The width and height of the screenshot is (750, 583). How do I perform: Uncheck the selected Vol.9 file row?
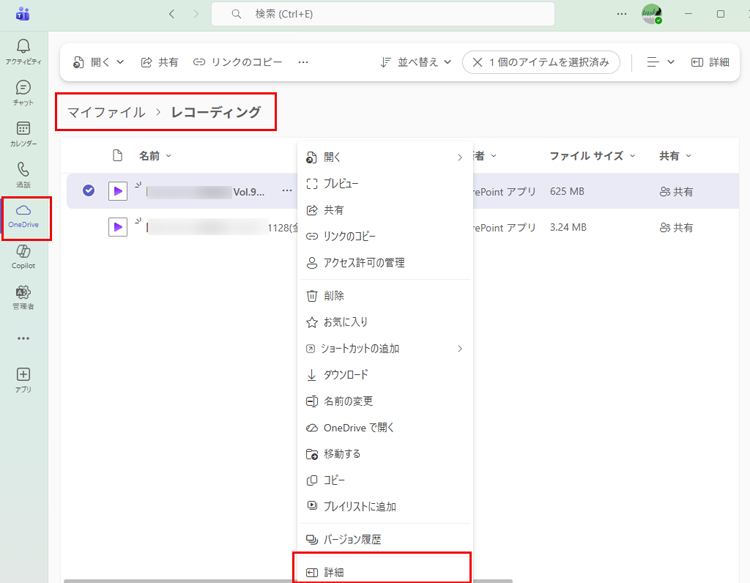88,190
